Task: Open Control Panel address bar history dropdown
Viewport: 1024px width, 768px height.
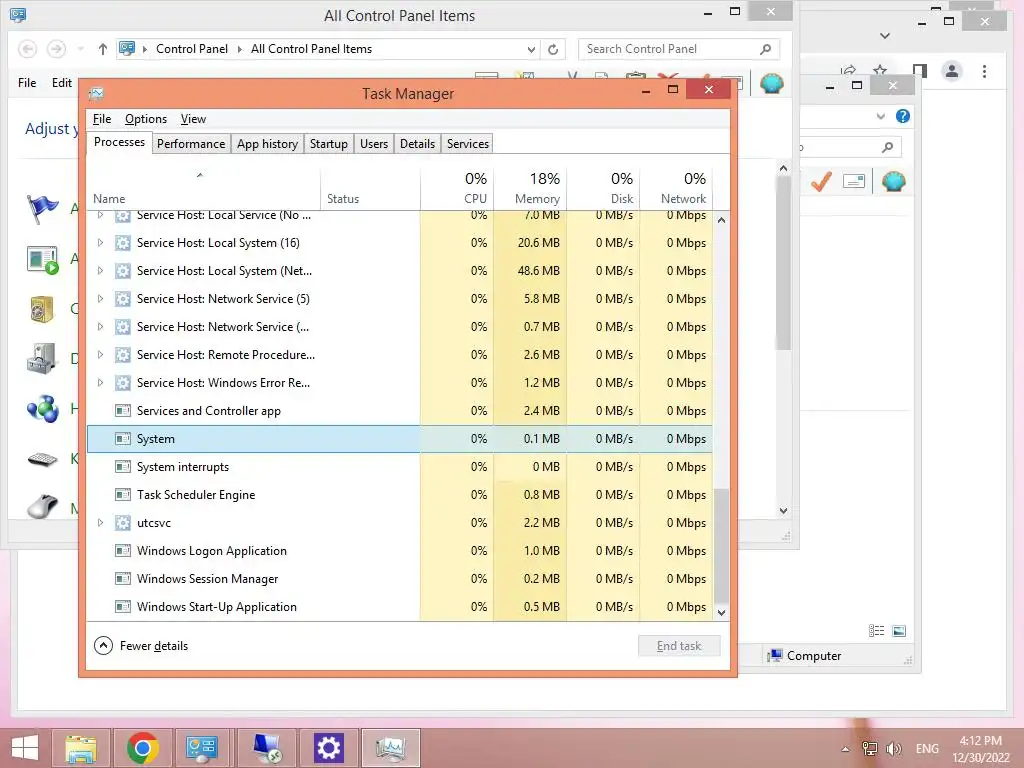Action: point(531,50)
